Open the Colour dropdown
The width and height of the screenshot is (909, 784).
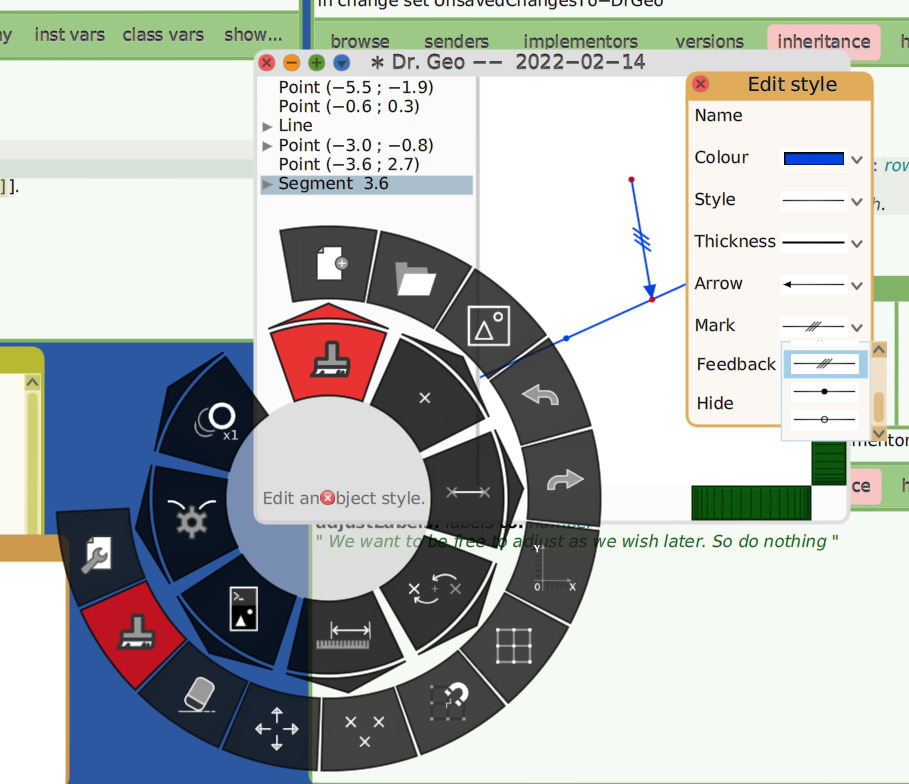coord(857,159)
